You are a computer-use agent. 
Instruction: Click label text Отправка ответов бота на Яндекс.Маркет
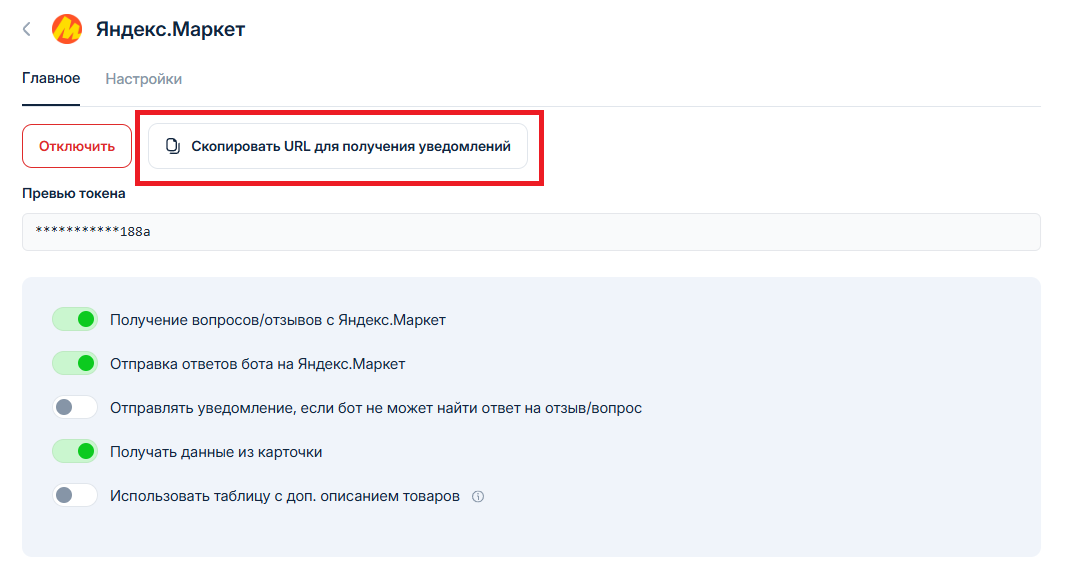(x=258, y=364)
